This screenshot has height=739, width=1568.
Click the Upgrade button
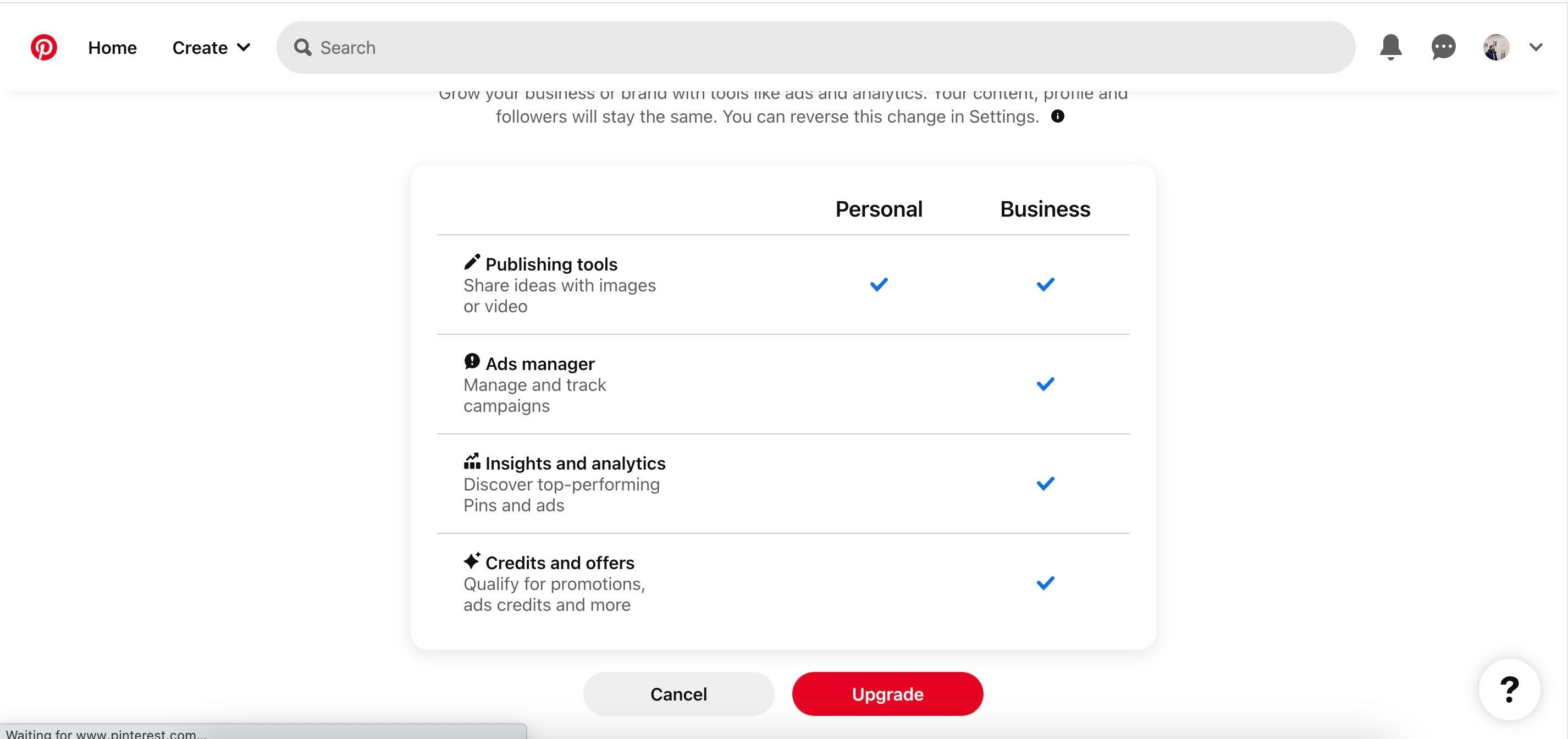(x=887, y=694)
